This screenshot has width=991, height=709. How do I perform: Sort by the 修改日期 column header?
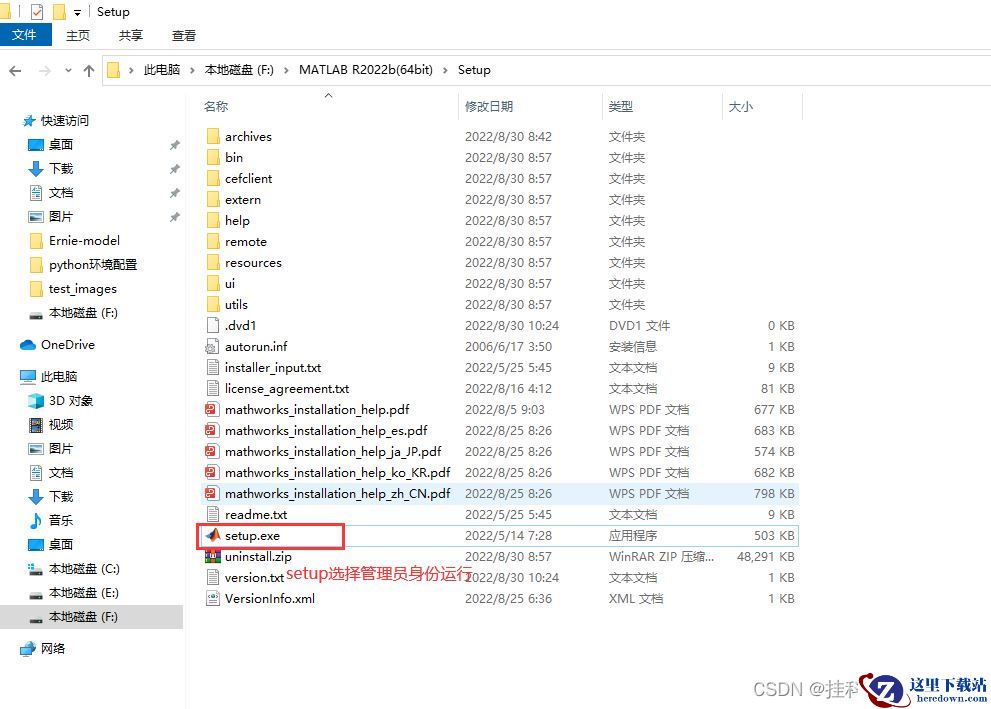489,106
